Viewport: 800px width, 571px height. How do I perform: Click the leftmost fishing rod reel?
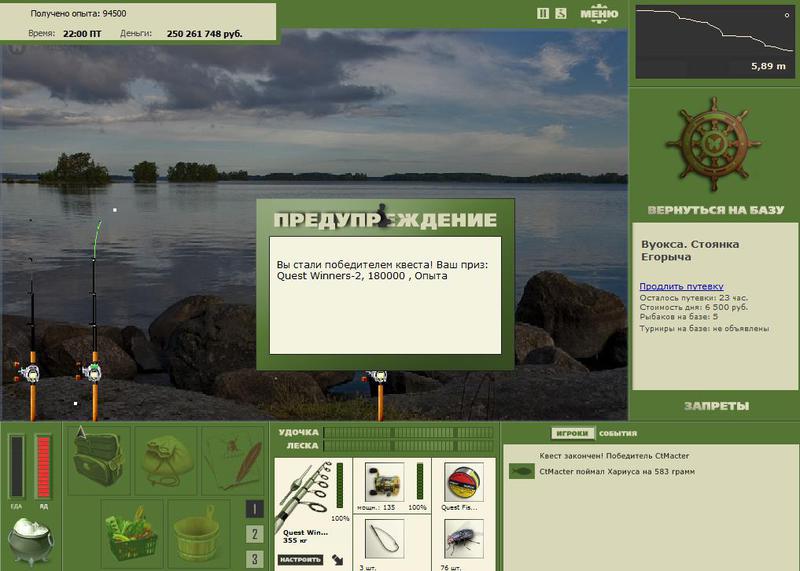click(x=29, y=373)
